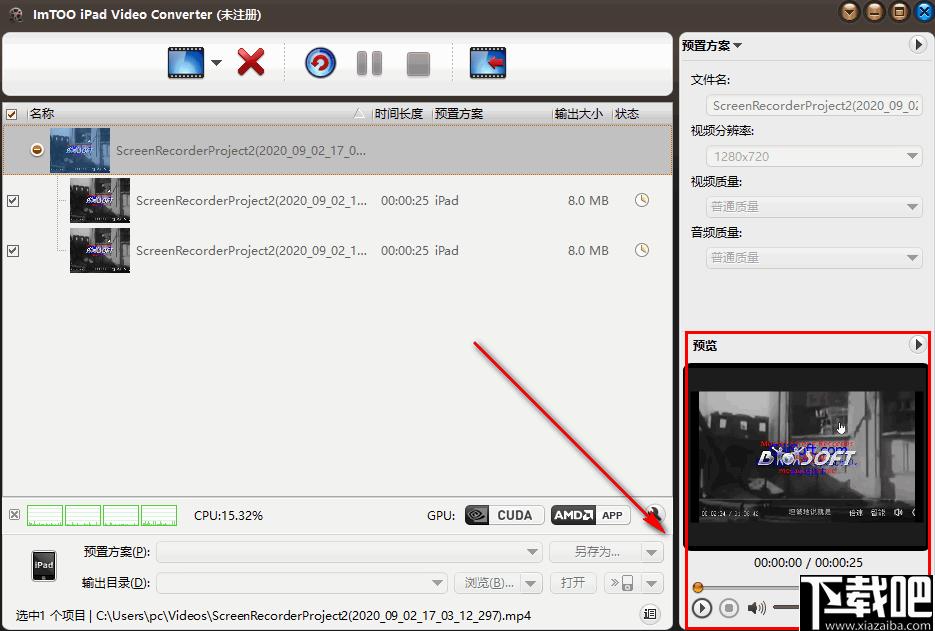Stop the preview playback
The height and width of the screenshot is (631, 935).
click(x=729, y=608)
